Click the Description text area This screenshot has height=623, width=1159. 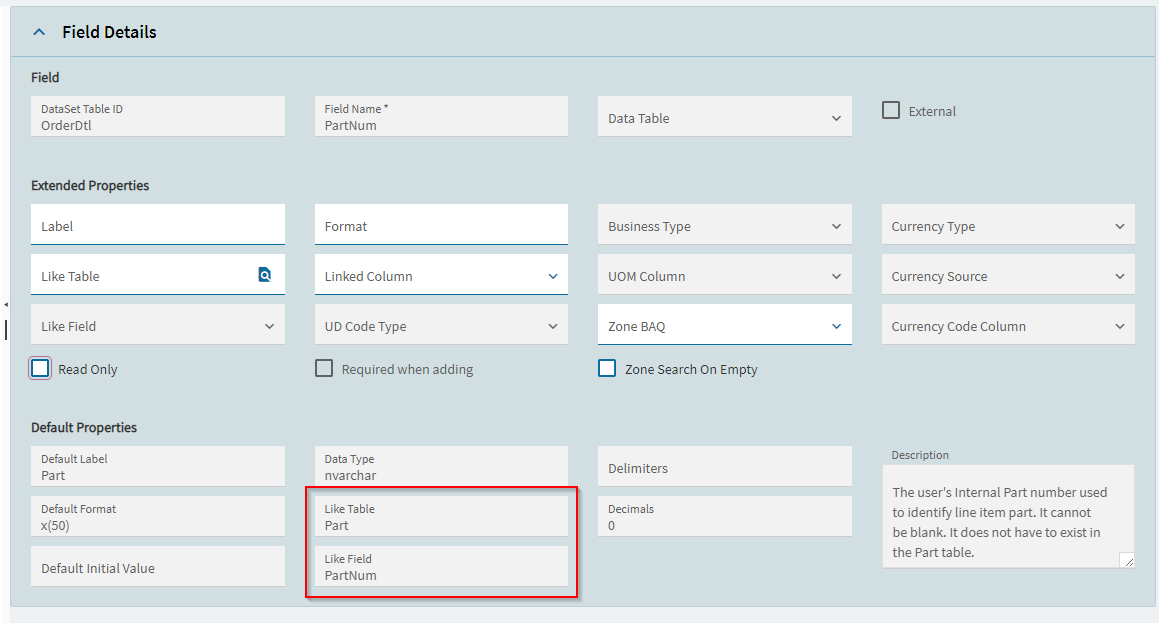pos(1008,517)
